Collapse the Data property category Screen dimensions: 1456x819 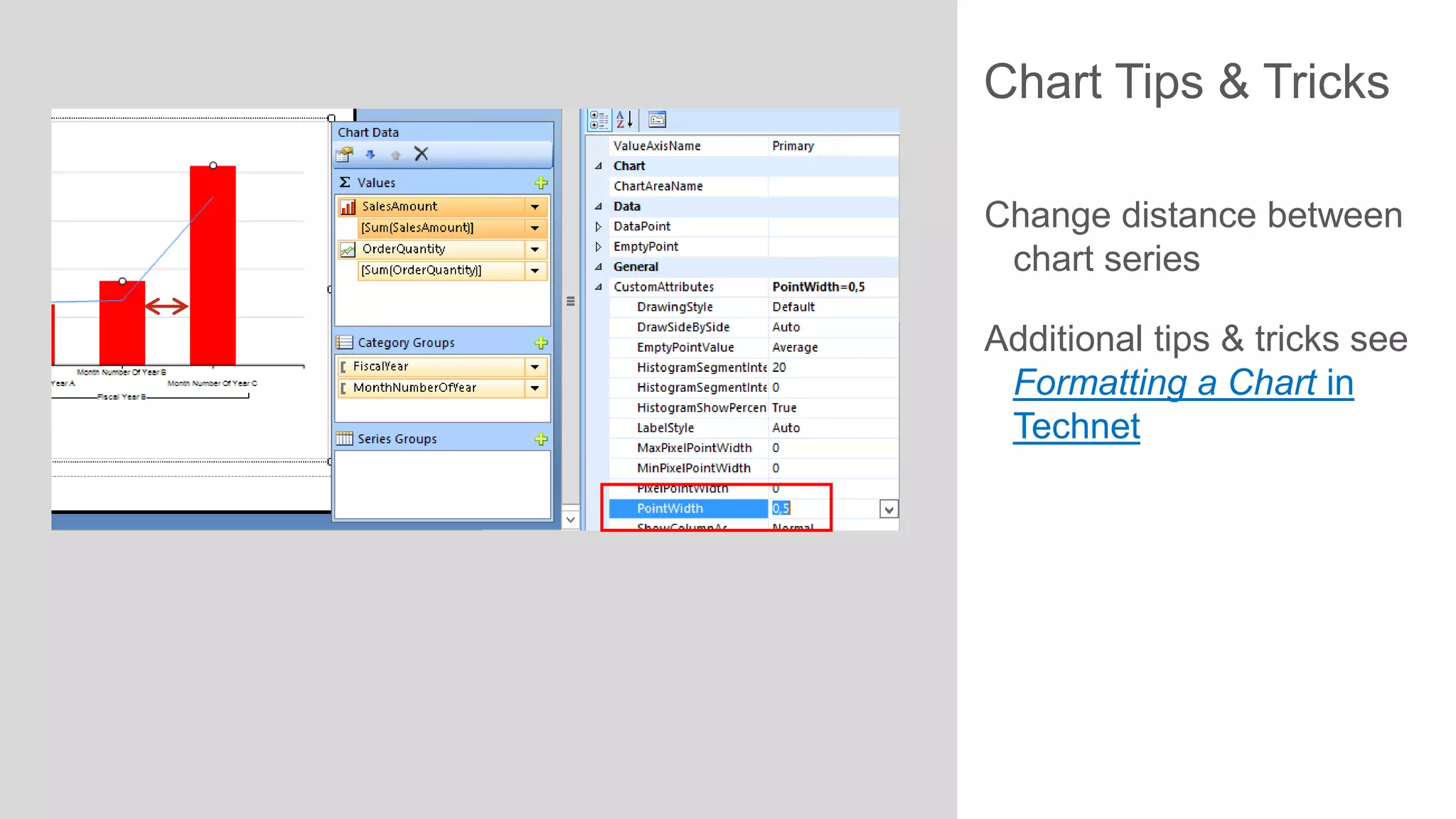click(599, 206)
